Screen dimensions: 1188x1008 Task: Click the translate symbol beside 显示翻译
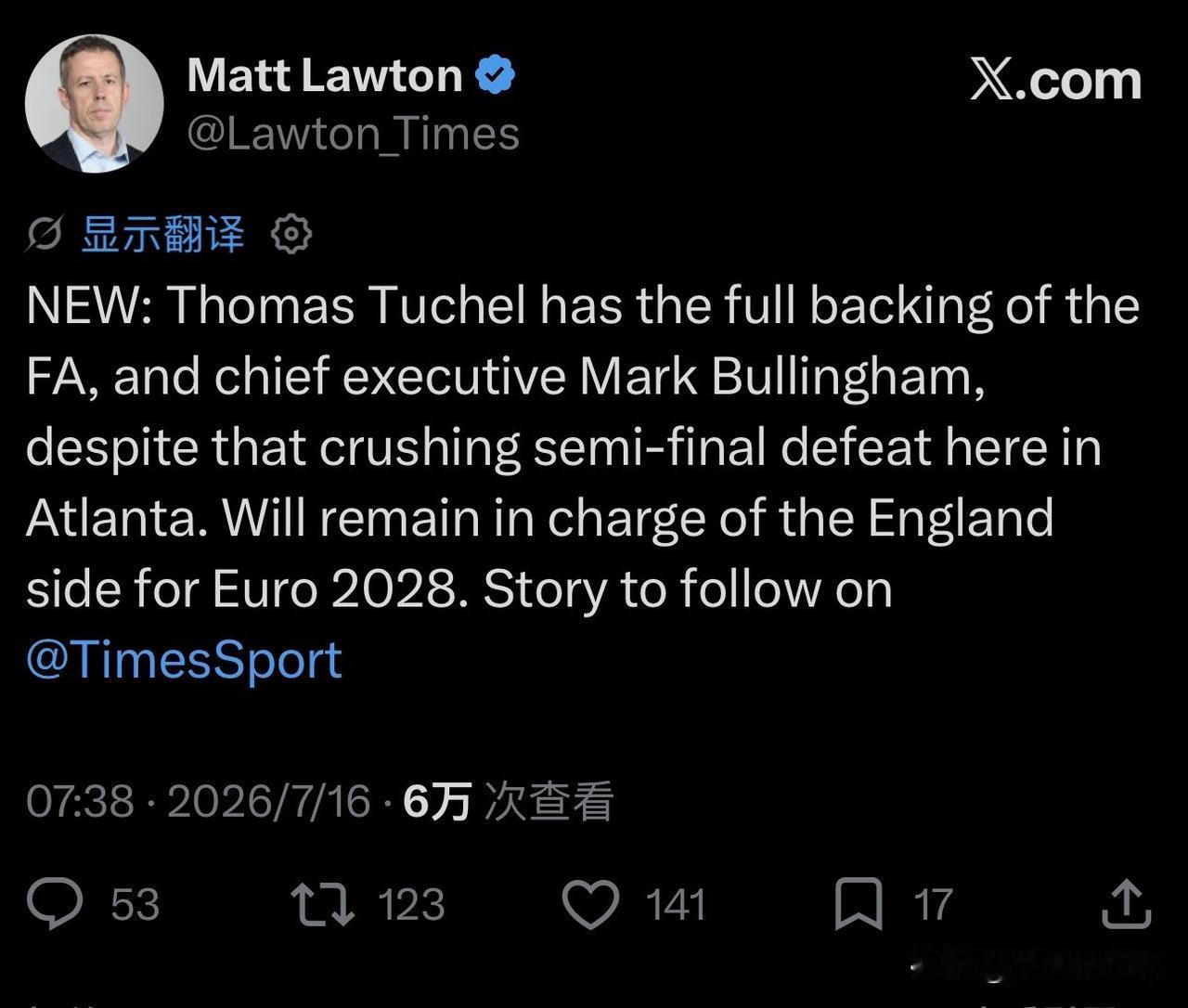click(44, 235)
